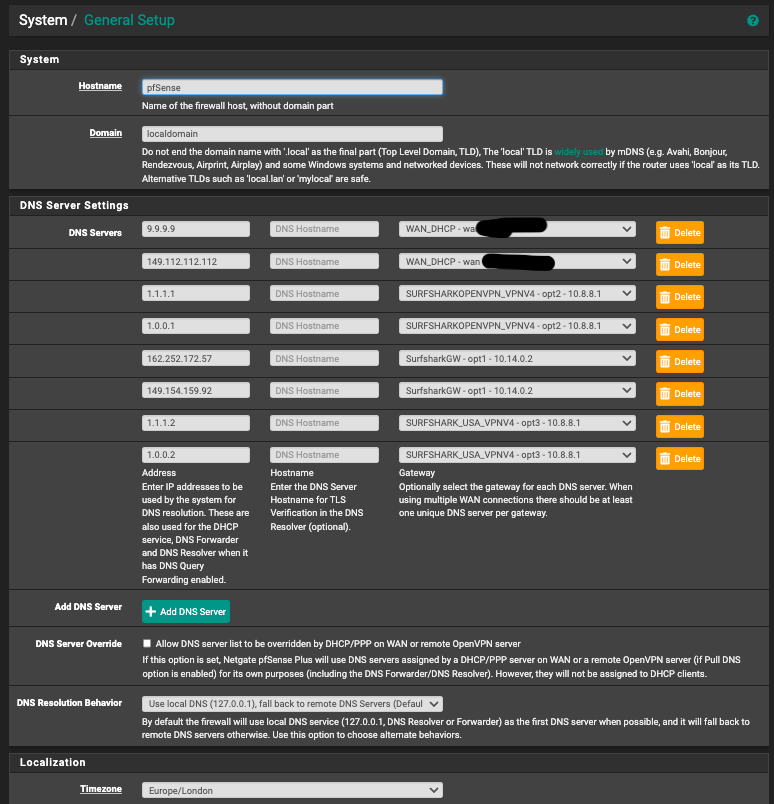Open gateway dropdown for 162.252.172.57

click(517, 358)
